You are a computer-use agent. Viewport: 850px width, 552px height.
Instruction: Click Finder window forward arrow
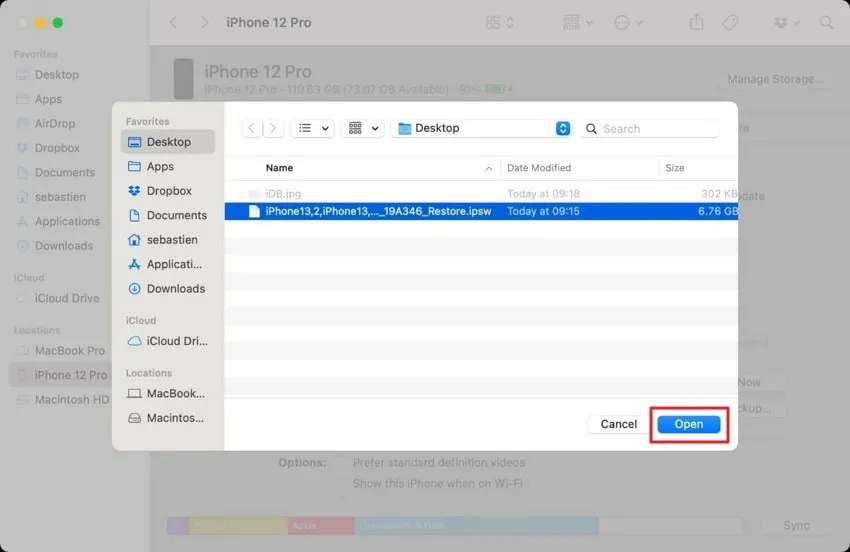click(204, 22)
